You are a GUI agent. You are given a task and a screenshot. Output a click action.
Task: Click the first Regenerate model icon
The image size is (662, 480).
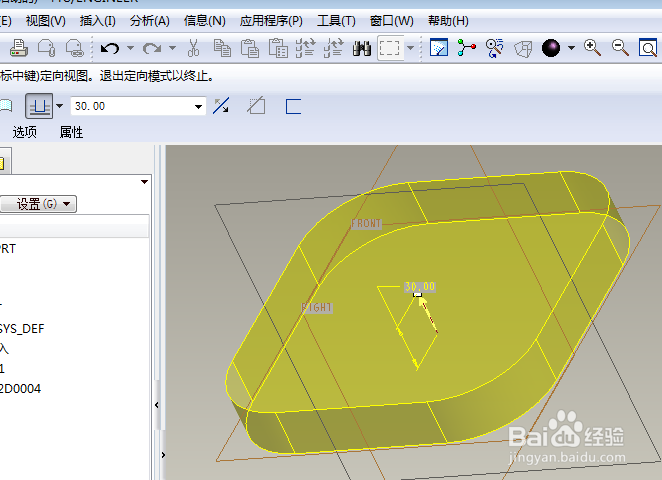point(305,48)
